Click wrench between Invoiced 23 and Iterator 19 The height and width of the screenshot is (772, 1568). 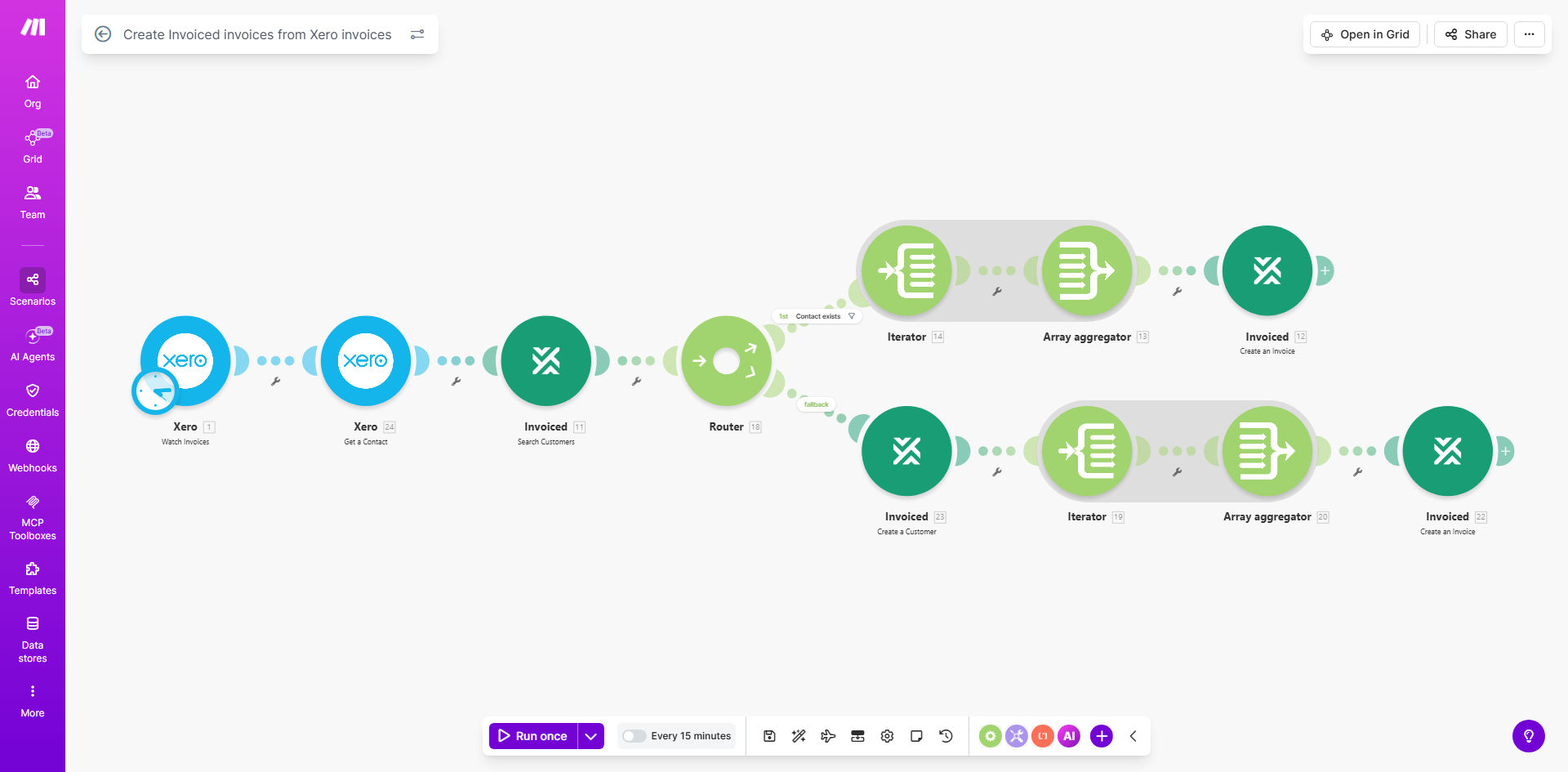point(997,472)
